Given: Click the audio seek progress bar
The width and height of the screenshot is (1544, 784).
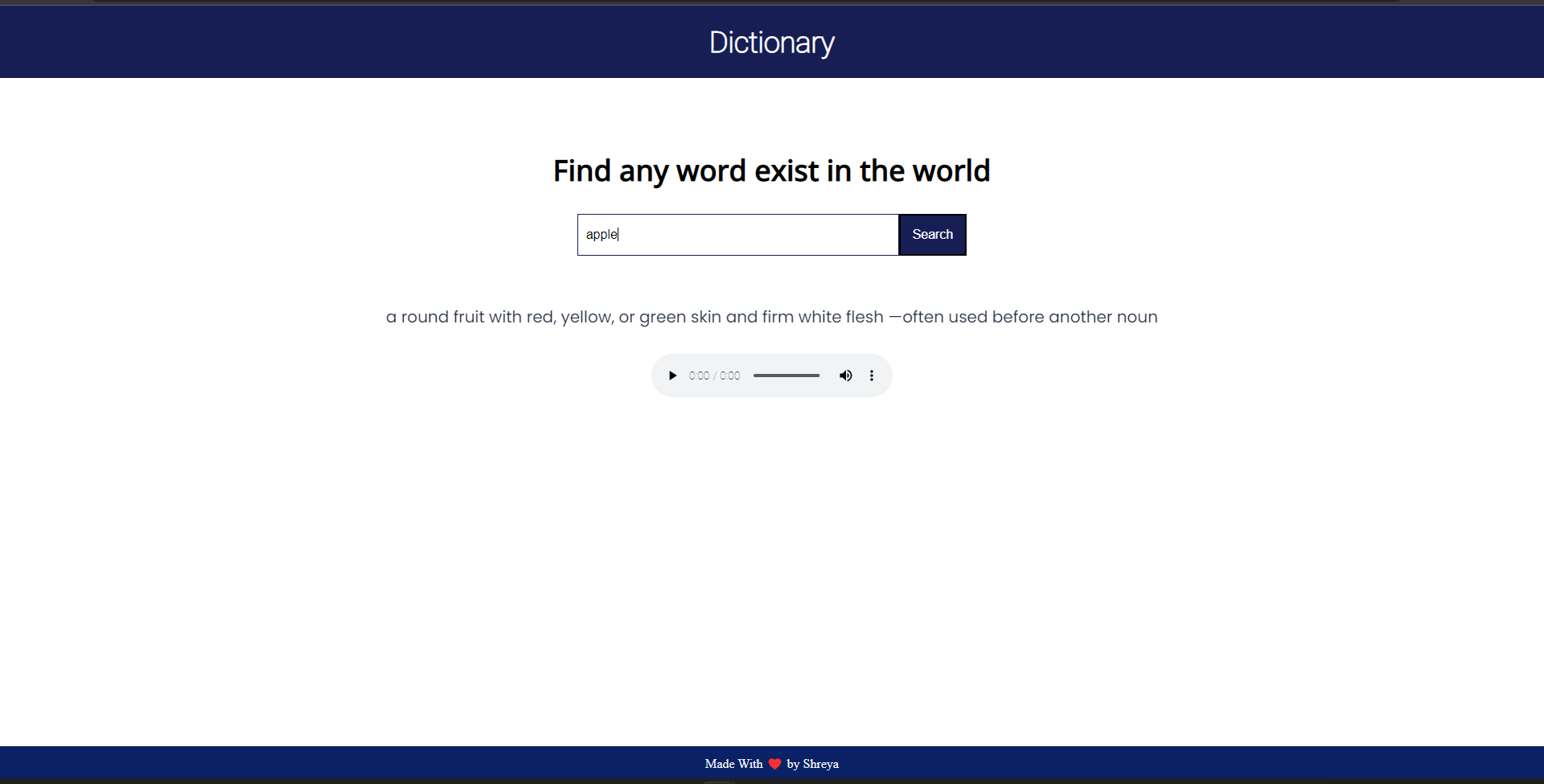Looking at the screenshot, I should [x=786, y=376].
